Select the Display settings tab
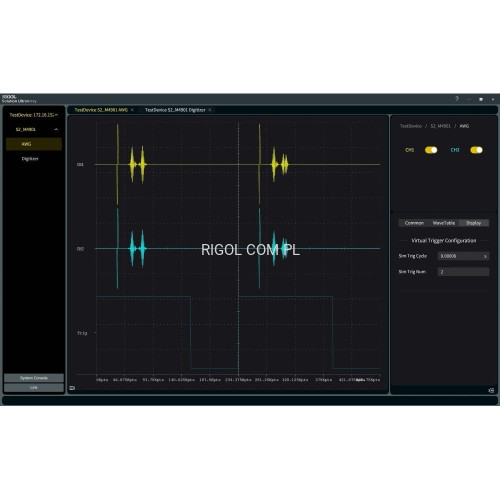This screenshot has height=500, width=500. pyautogui.click(x=474, y=223)
